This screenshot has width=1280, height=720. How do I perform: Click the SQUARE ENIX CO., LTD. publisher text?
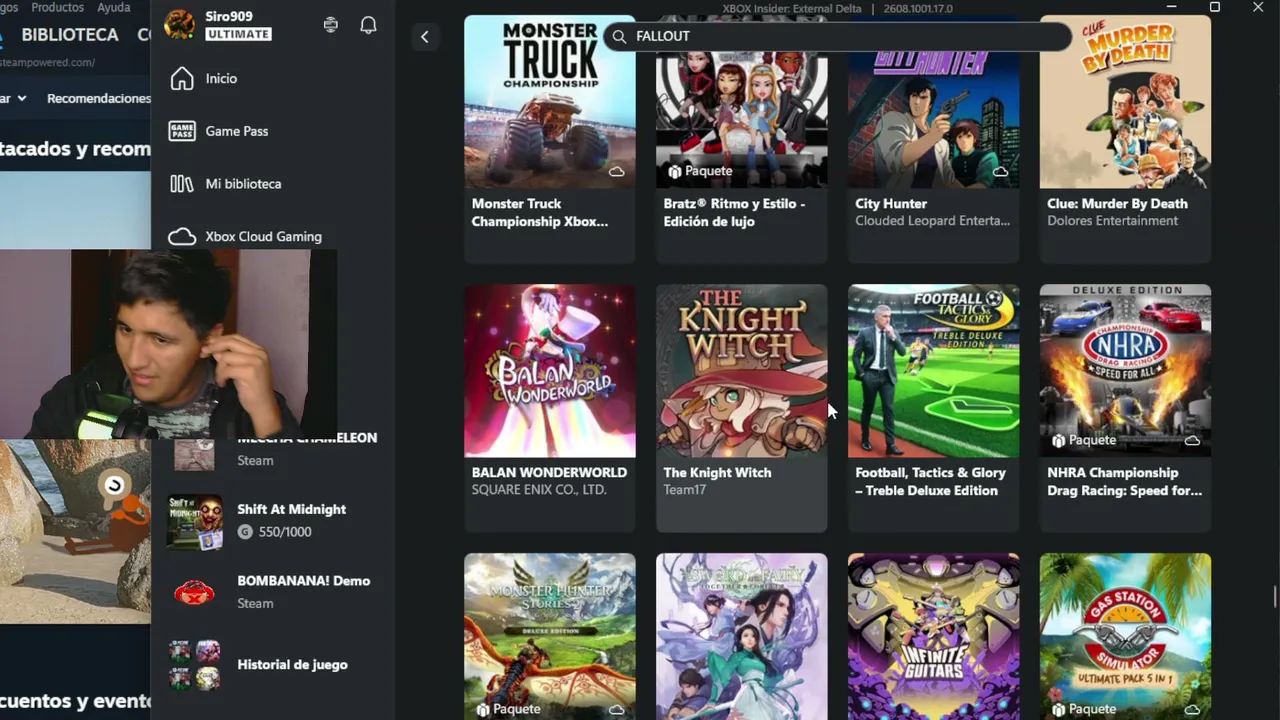539,490
